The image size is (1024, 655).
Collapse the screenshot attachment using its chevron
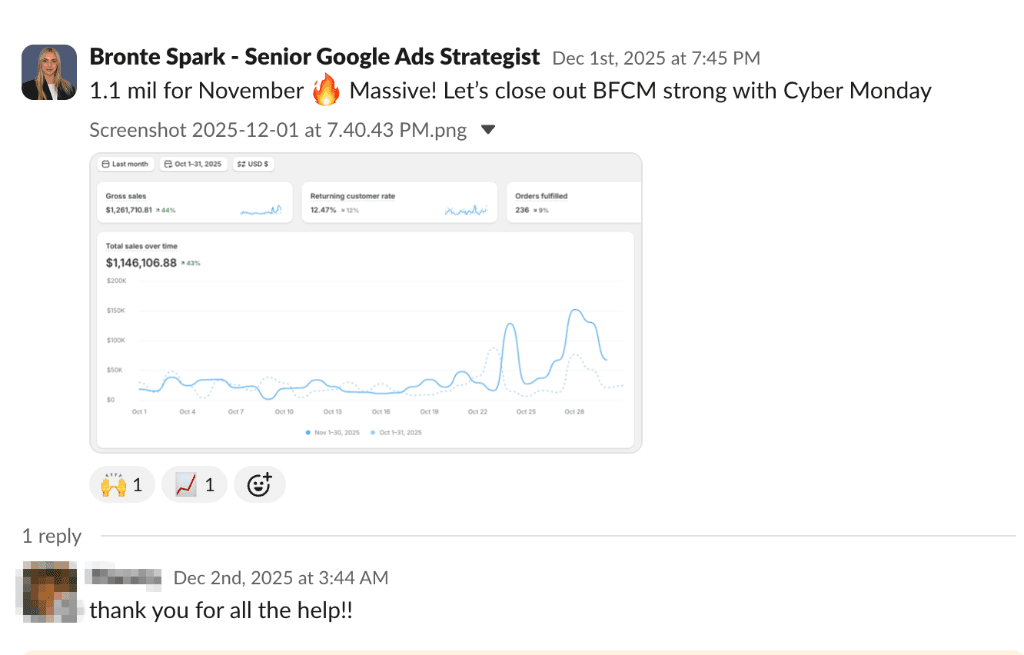click(x=487, y=129)
